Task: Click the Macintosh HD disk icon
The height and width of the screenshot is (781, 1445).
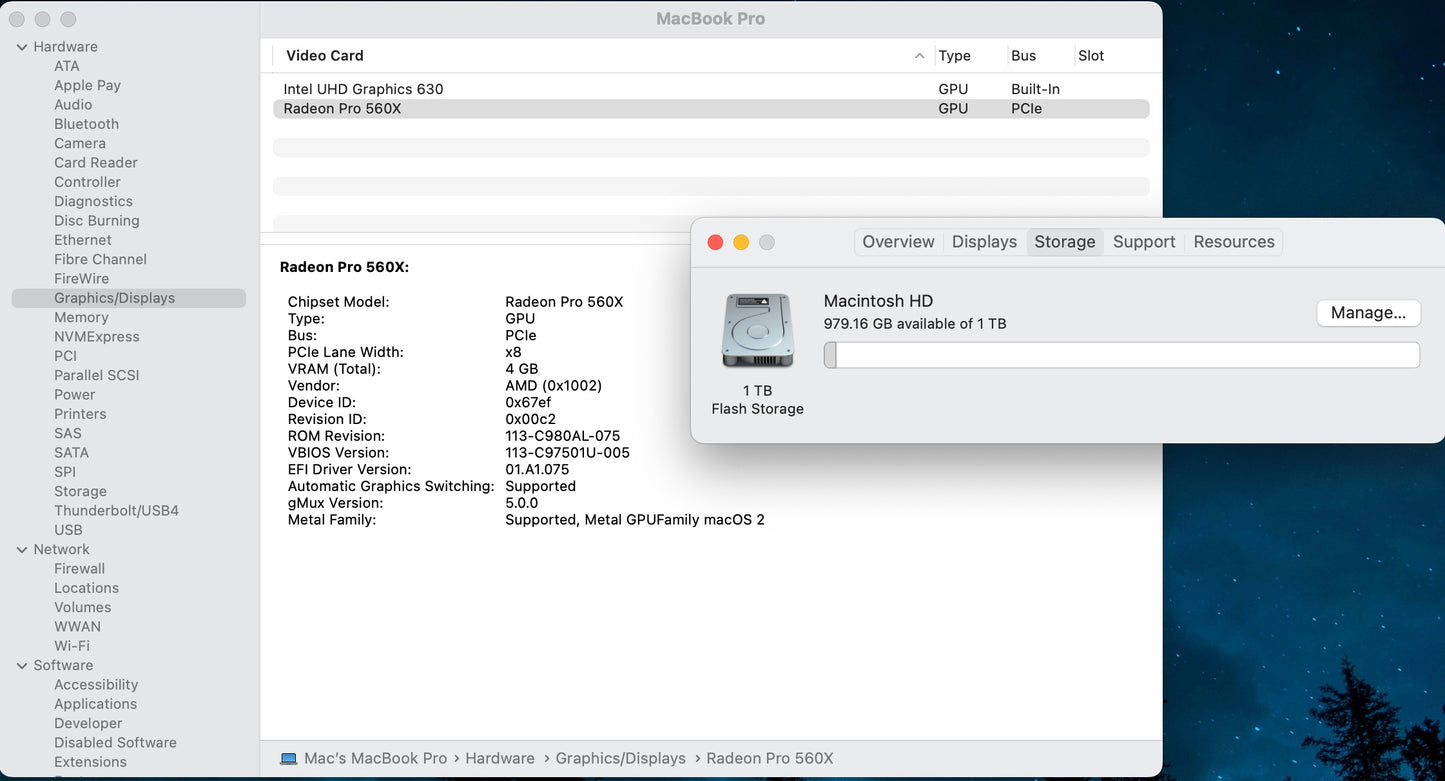Action: [x=757, y=330]
